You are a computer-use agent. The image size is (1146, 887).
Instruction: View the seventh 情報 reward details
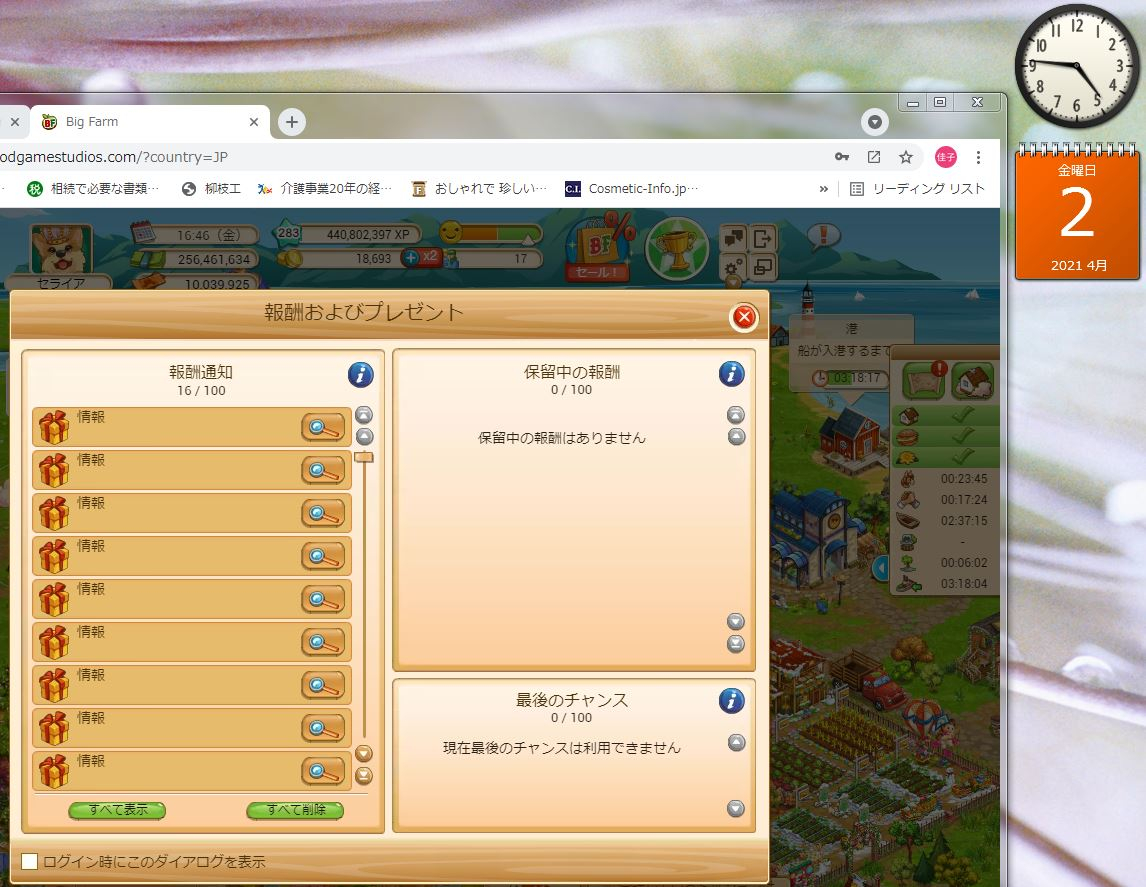tap(322, 685)
